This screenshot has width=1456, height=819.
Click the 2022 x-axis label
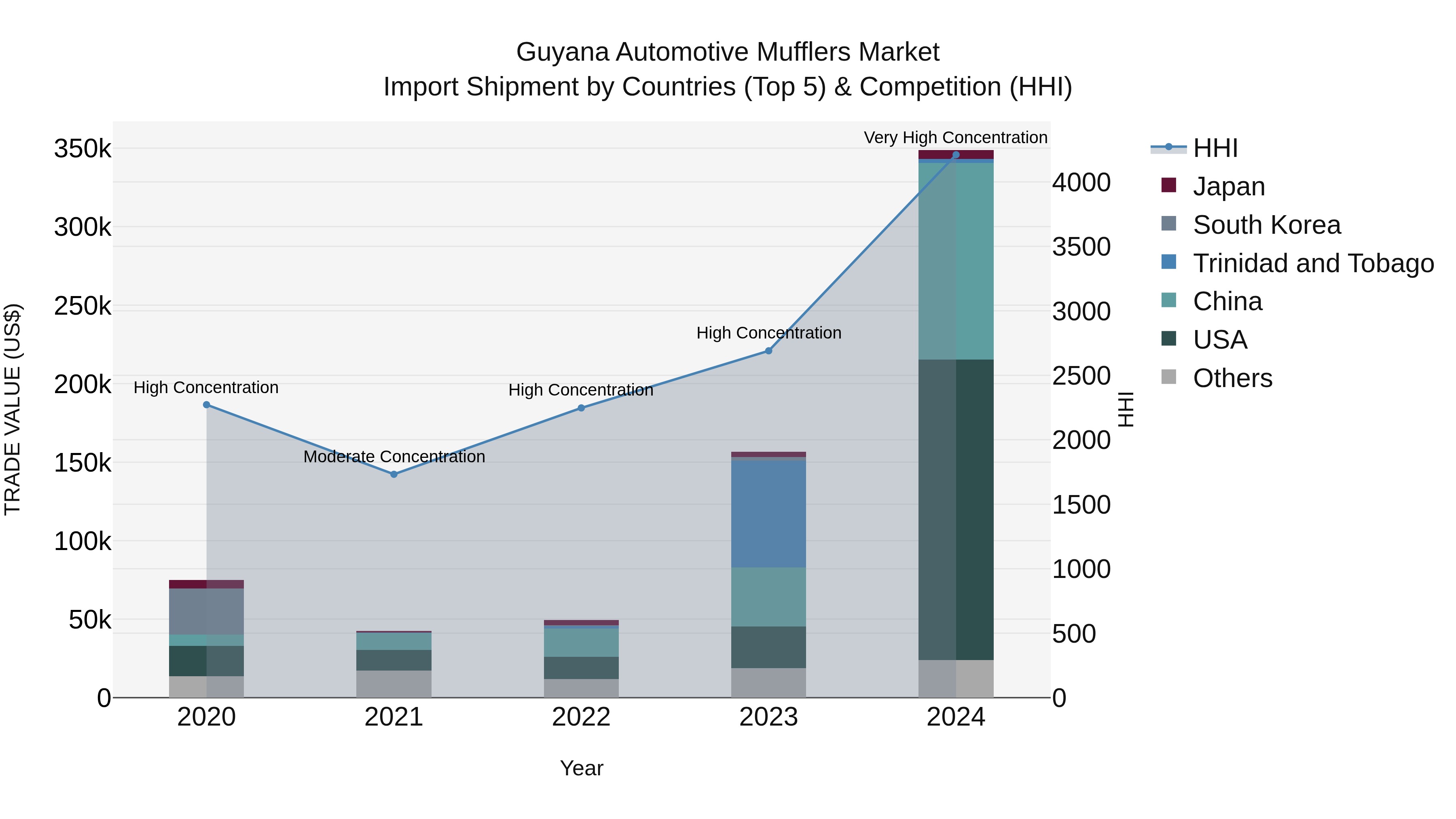(581, 717)
